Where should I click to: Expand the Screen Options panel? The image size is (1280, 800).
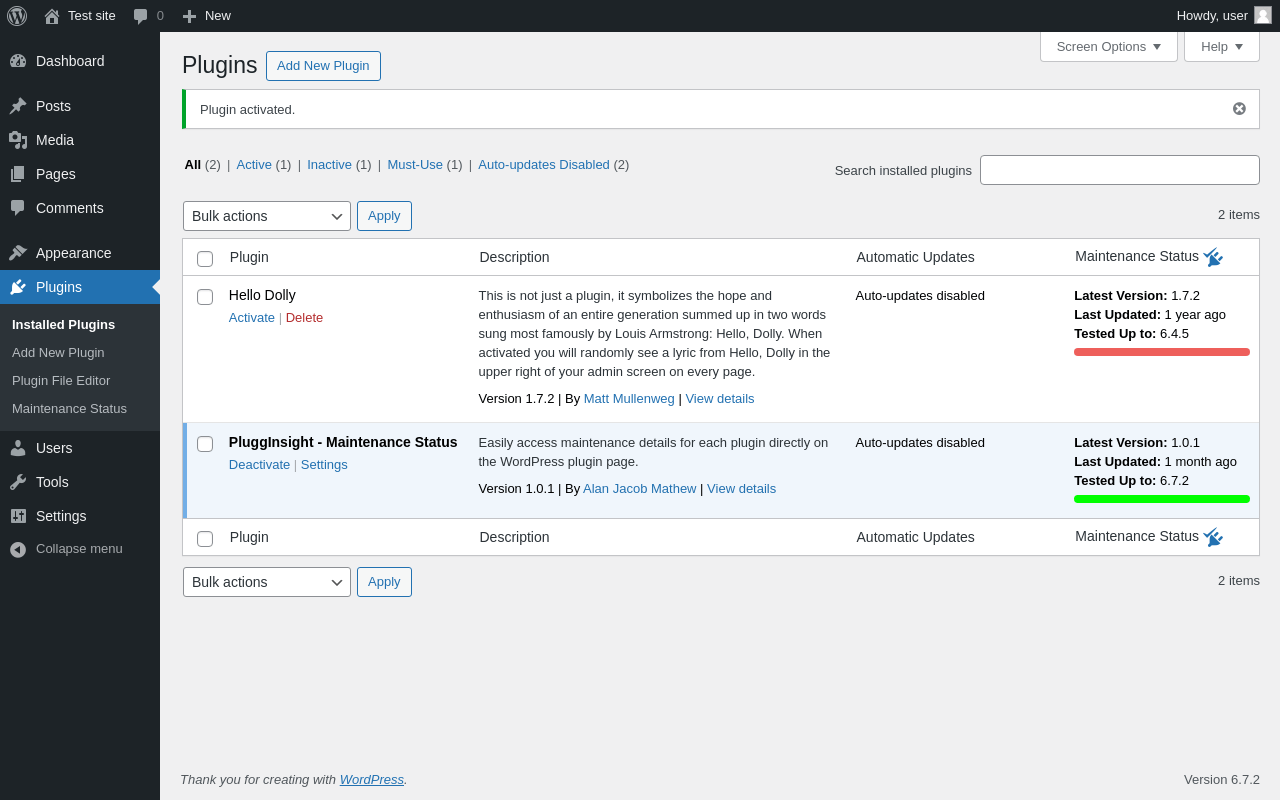[1109, 46]
